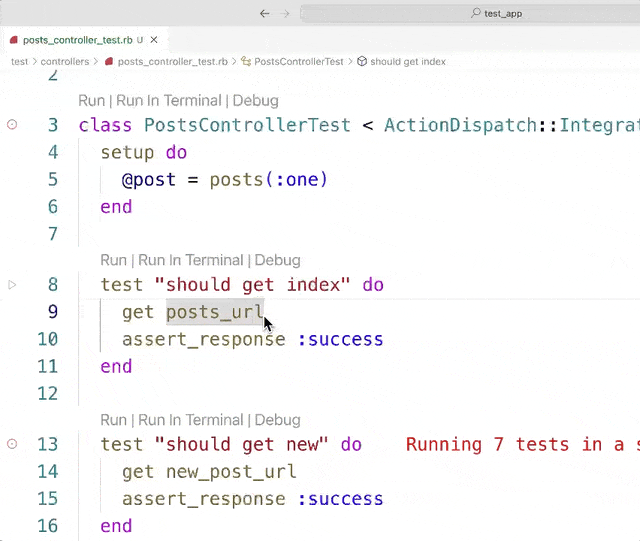Click 'end' keyword on line 11
Image resolution: width=640 pixels, height=541 pixels.
tap(116, 366)
